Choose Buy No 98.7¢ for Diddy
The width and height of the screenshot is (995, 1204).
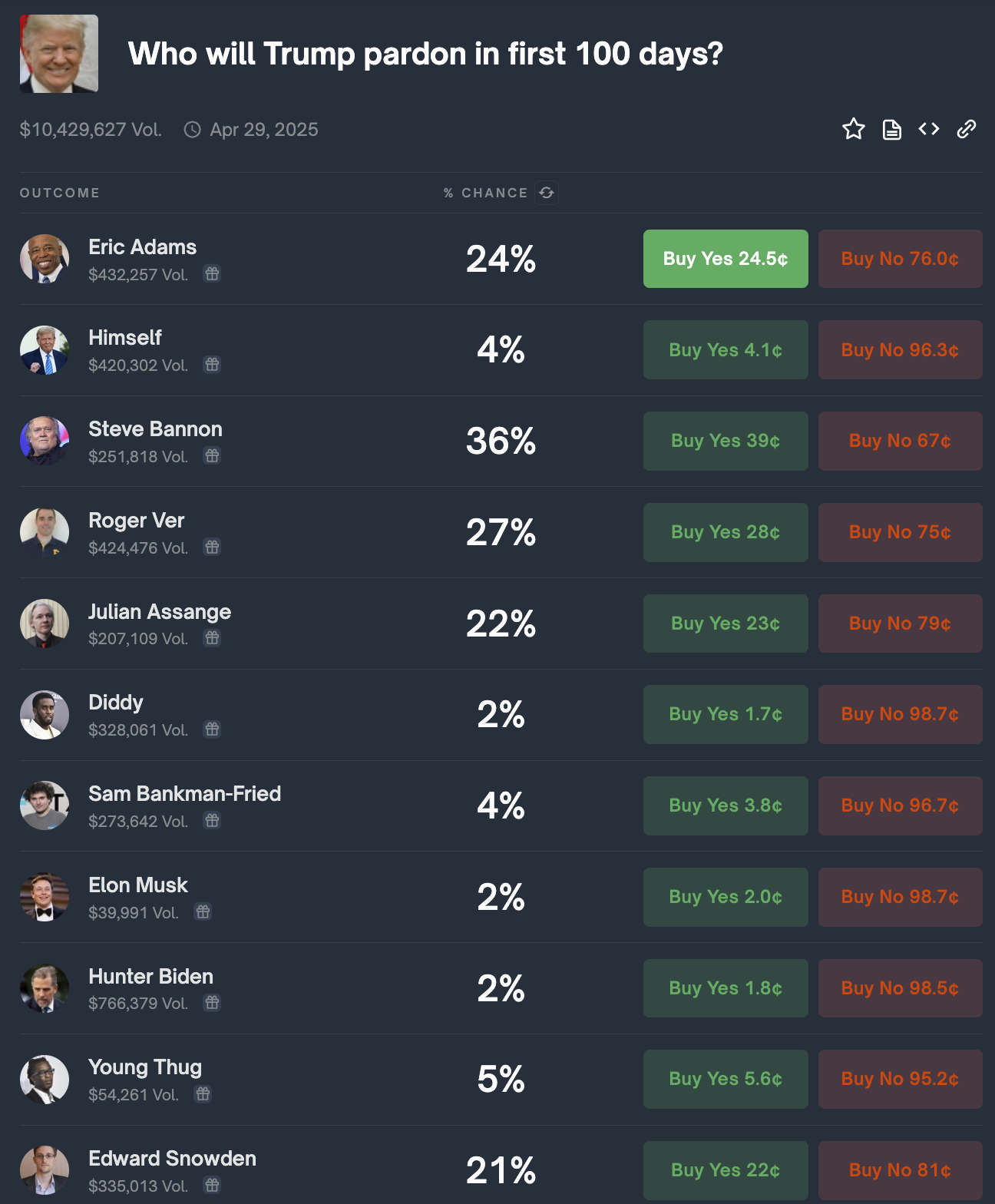[900, 714]
